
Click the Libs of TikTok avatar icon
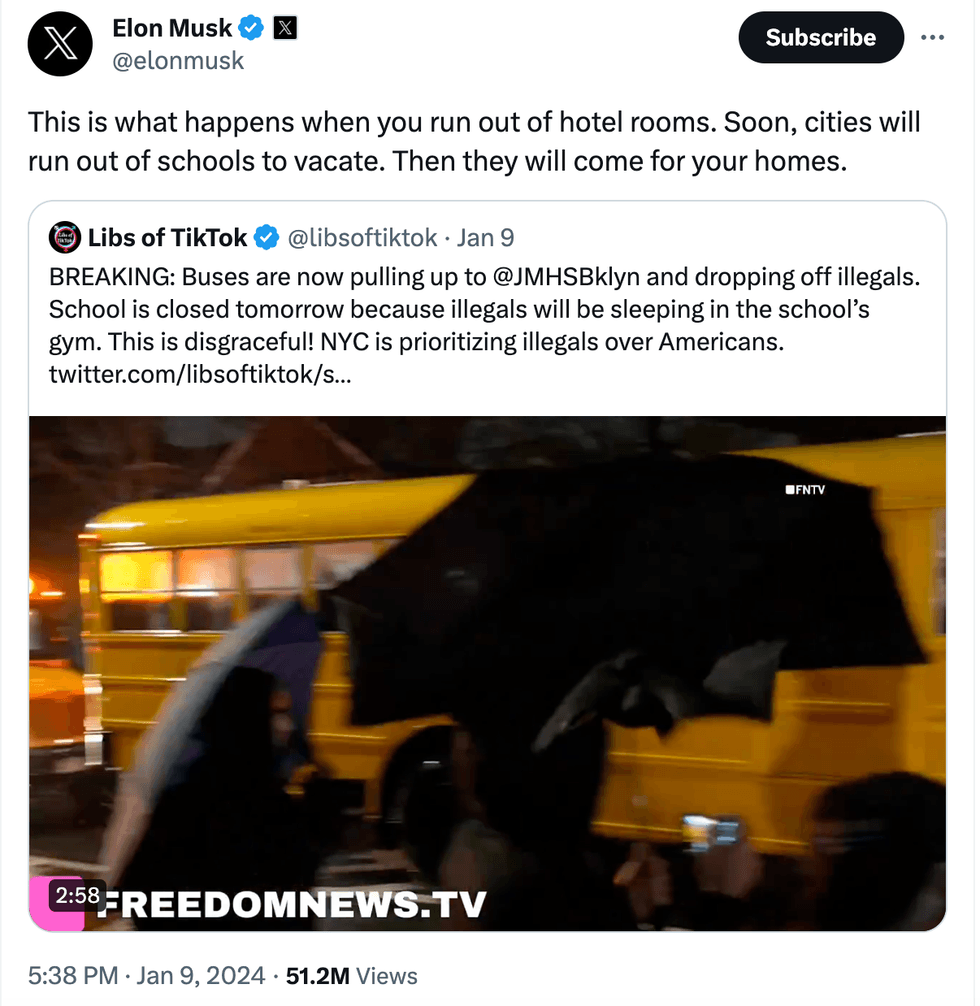[x=65, y=237]
